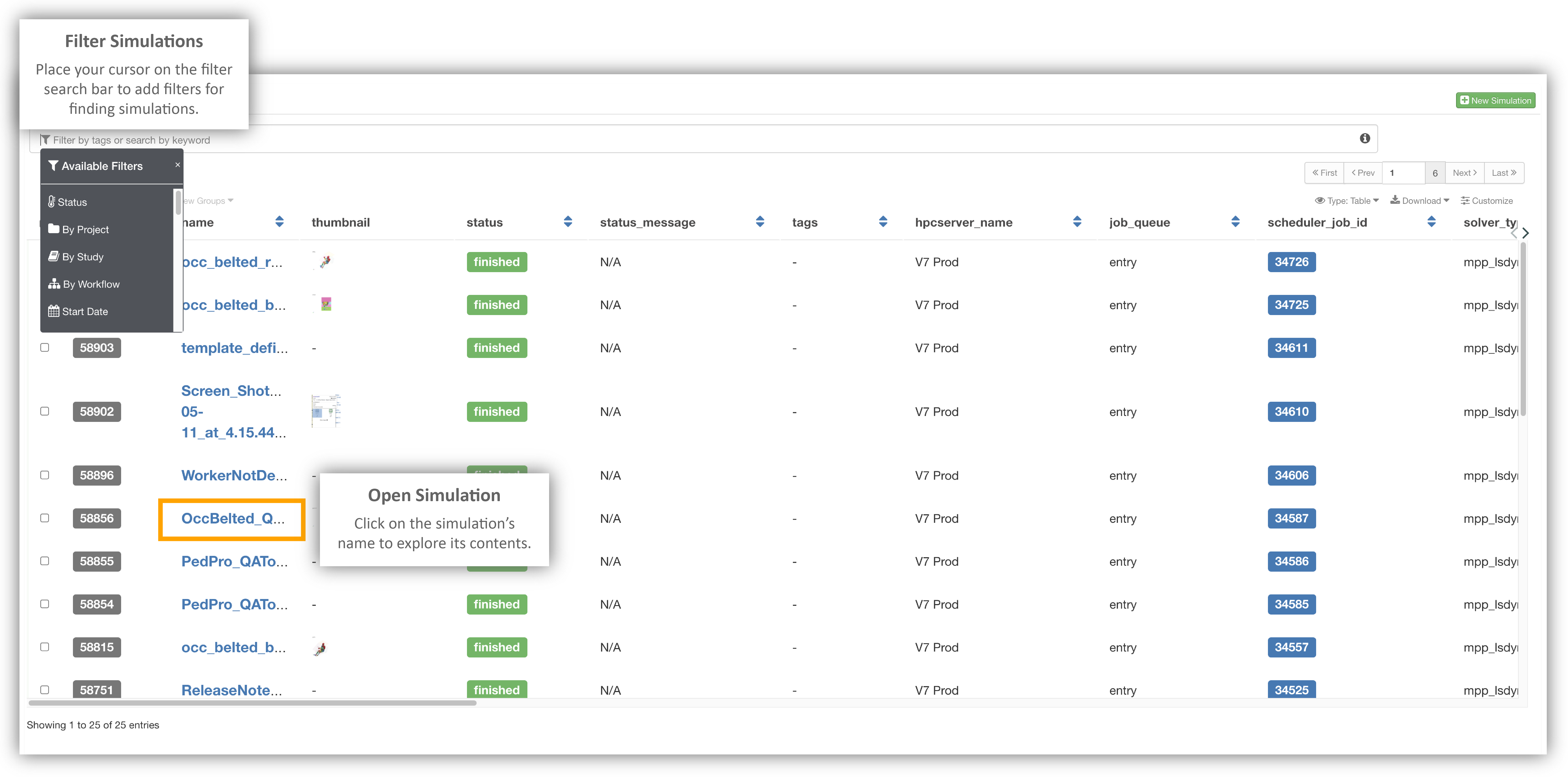Image resolution: width=1568 pixels, height=777 pixels.
Task: Click scheduler job id badge 34587
Action: (1291, 518)
